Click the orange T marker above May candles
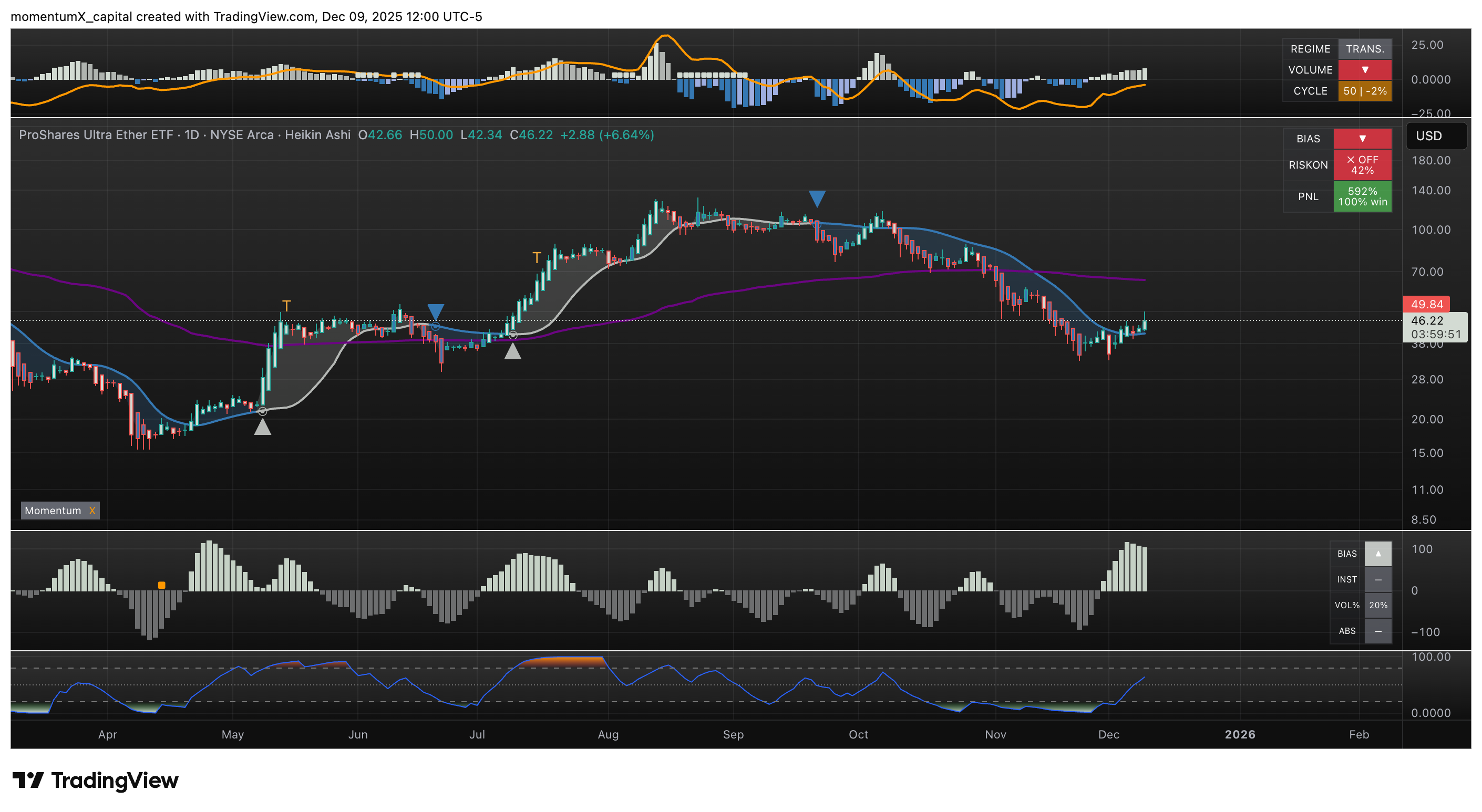 (x=286, y=305)
